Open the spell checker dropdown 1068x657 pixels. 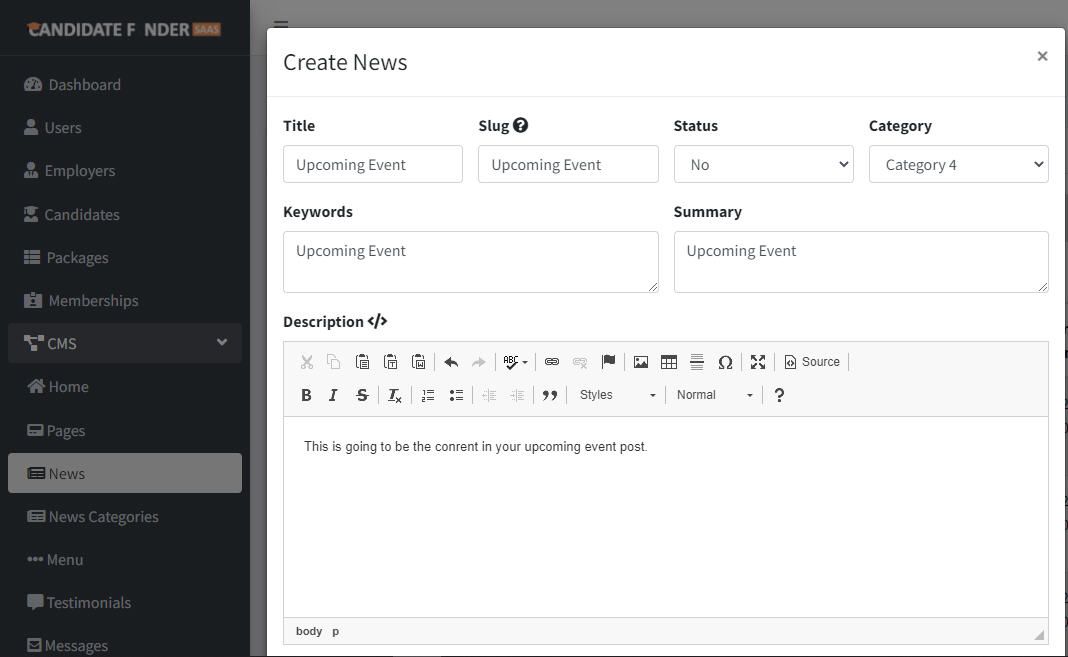pyautogui.click(x=515, y=362)
